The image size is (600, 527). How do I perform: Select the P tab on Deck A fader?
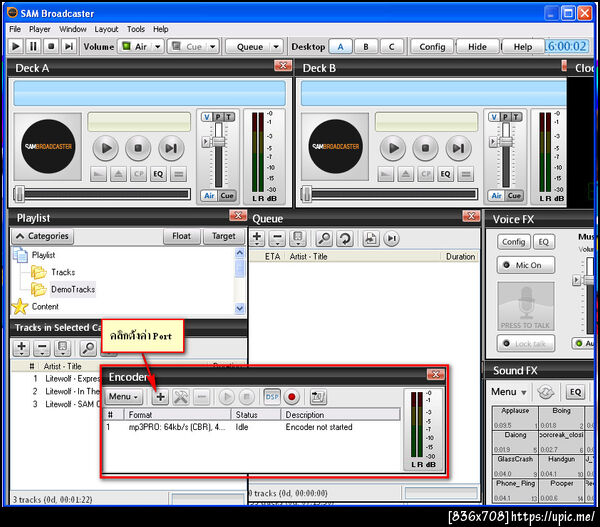pos(218,117)
